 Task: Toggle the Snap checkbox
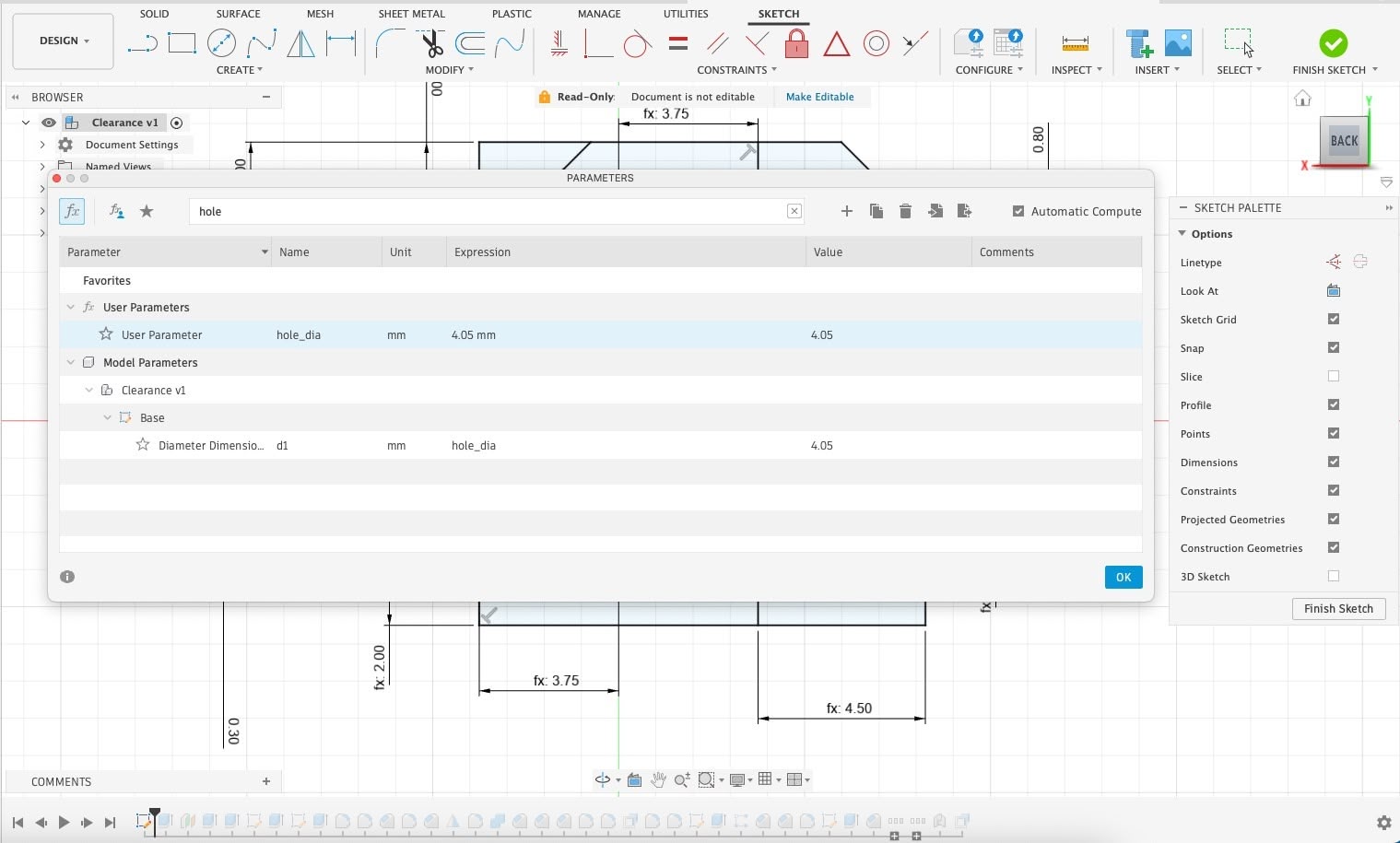(x=1334, y=347)
